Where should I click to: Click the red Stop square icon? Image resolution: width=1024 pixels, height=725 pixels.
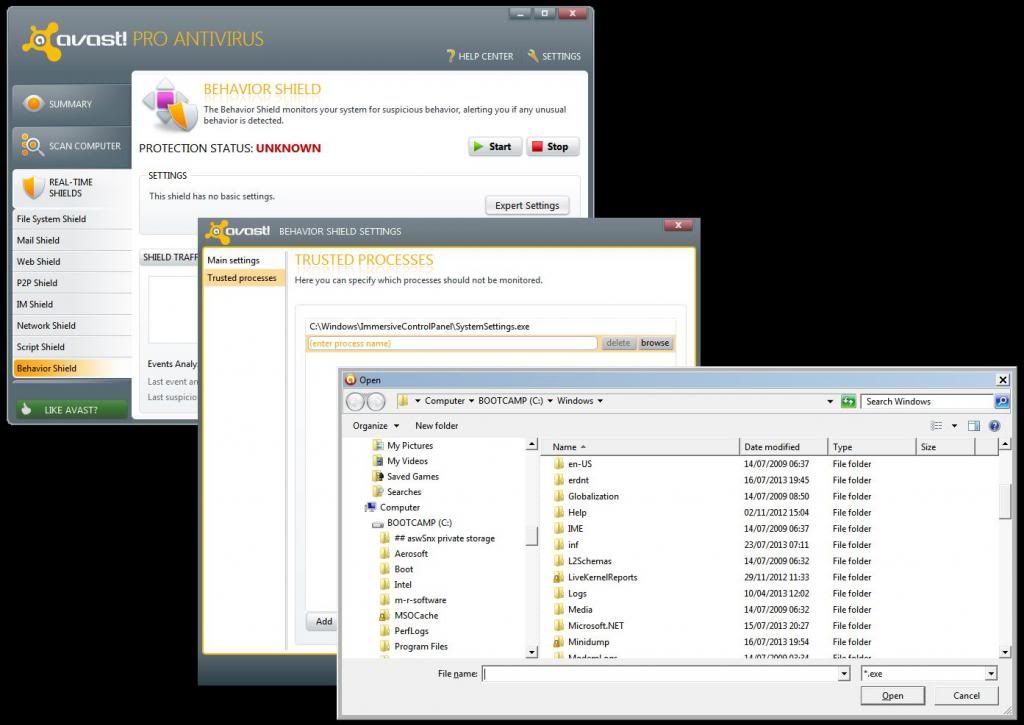(537, 147)
